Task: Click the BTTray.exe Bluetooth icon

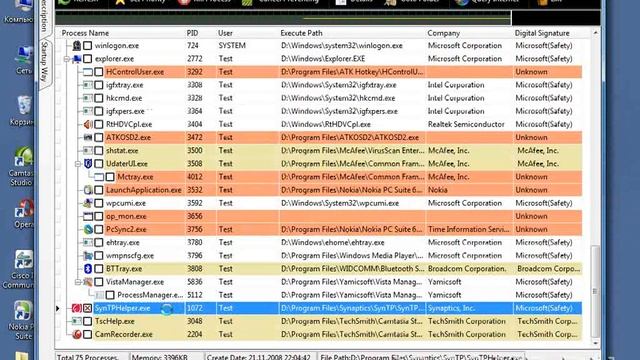Action: point(88,269)
